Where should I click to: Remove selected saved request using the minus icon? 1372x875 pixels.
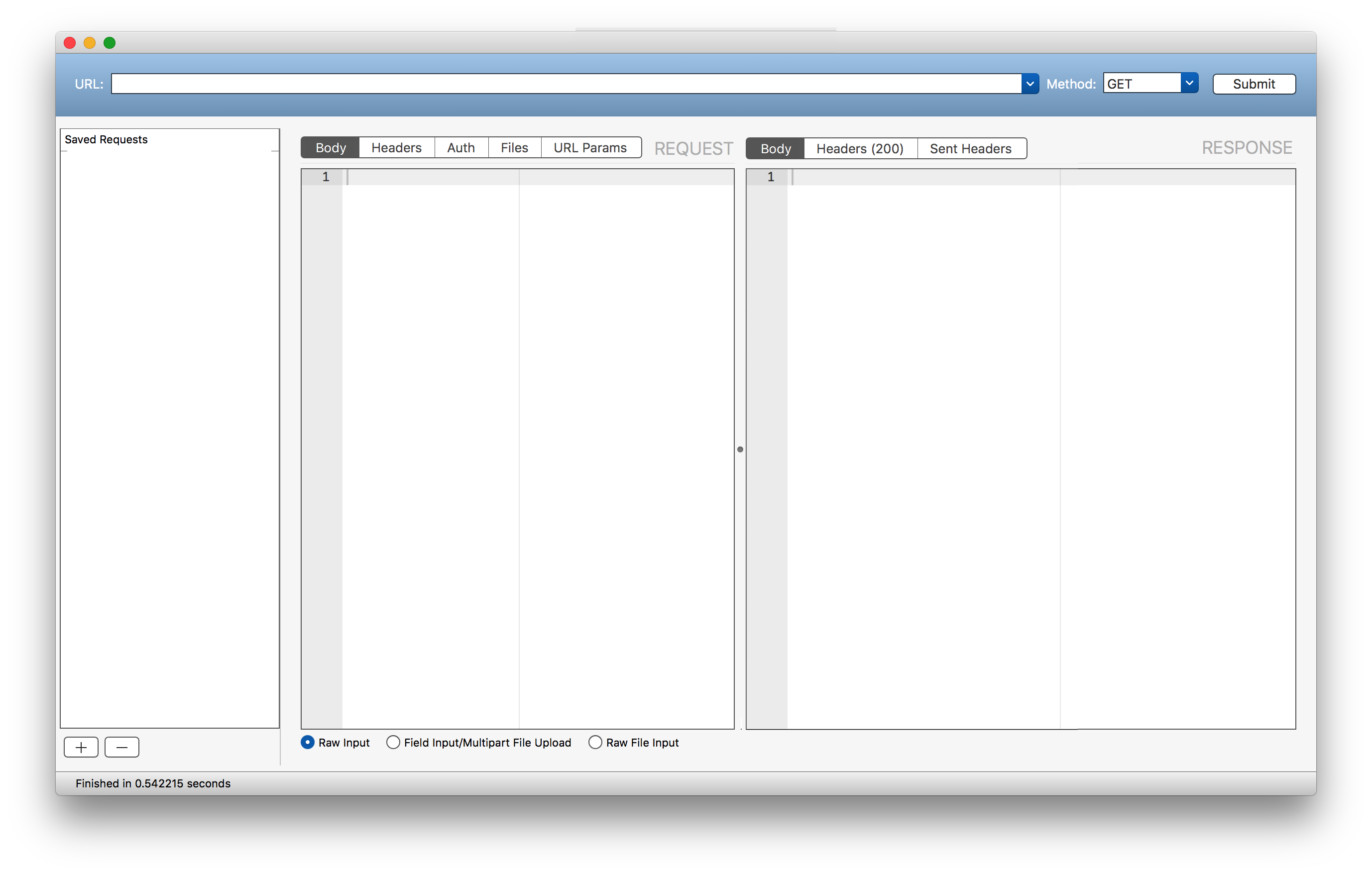tap(121, 747)
